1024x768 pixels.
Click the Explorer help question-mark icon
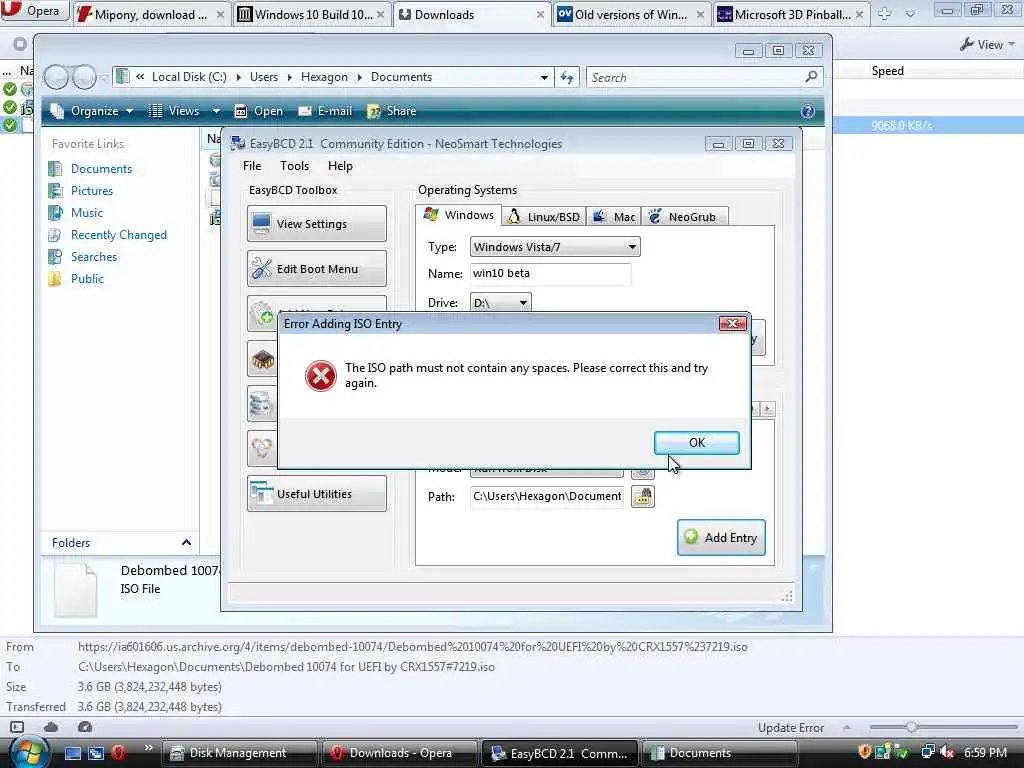pyautogui.click(x=808, y=111)
